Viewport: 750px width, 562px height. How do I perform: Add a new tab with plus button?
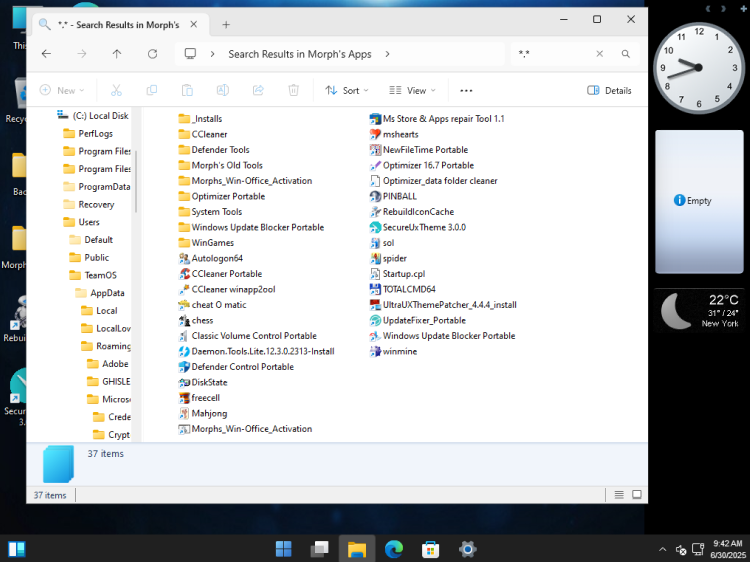click(226, 25)
